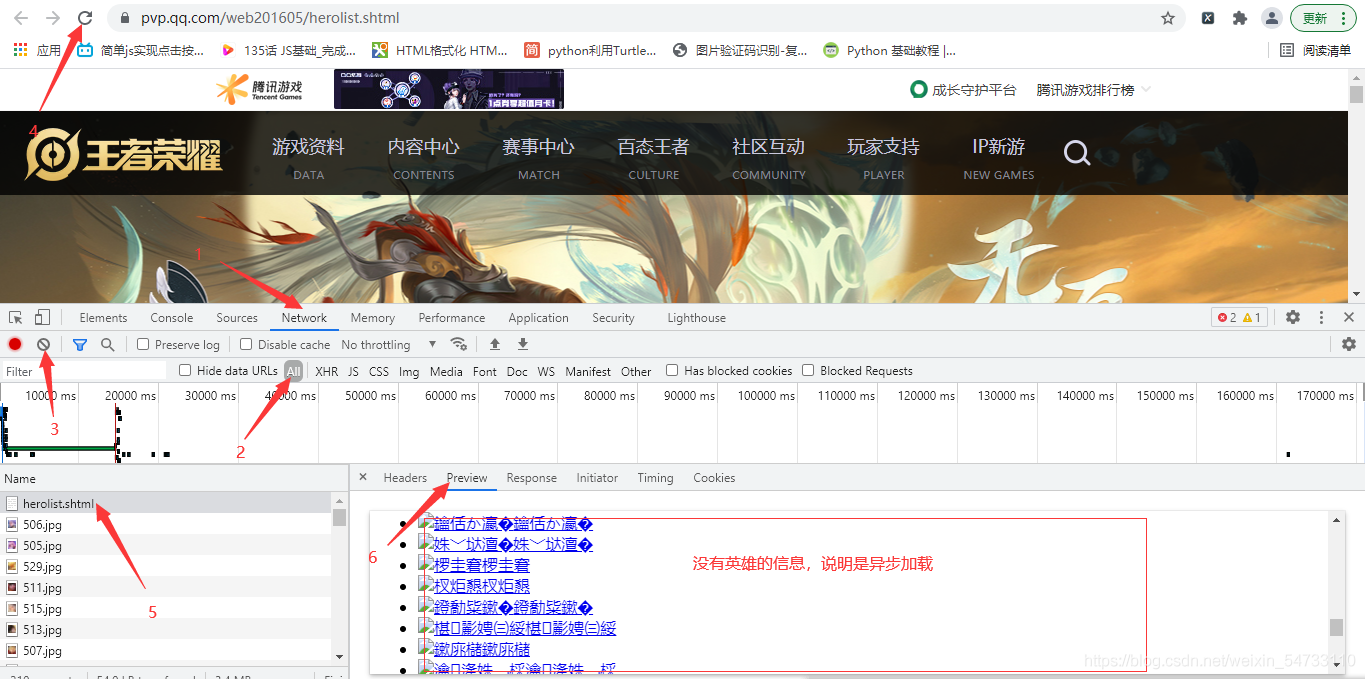Screen dimensions: 1365x679
Task: Switch to the Performance tab
Action: 452,318
